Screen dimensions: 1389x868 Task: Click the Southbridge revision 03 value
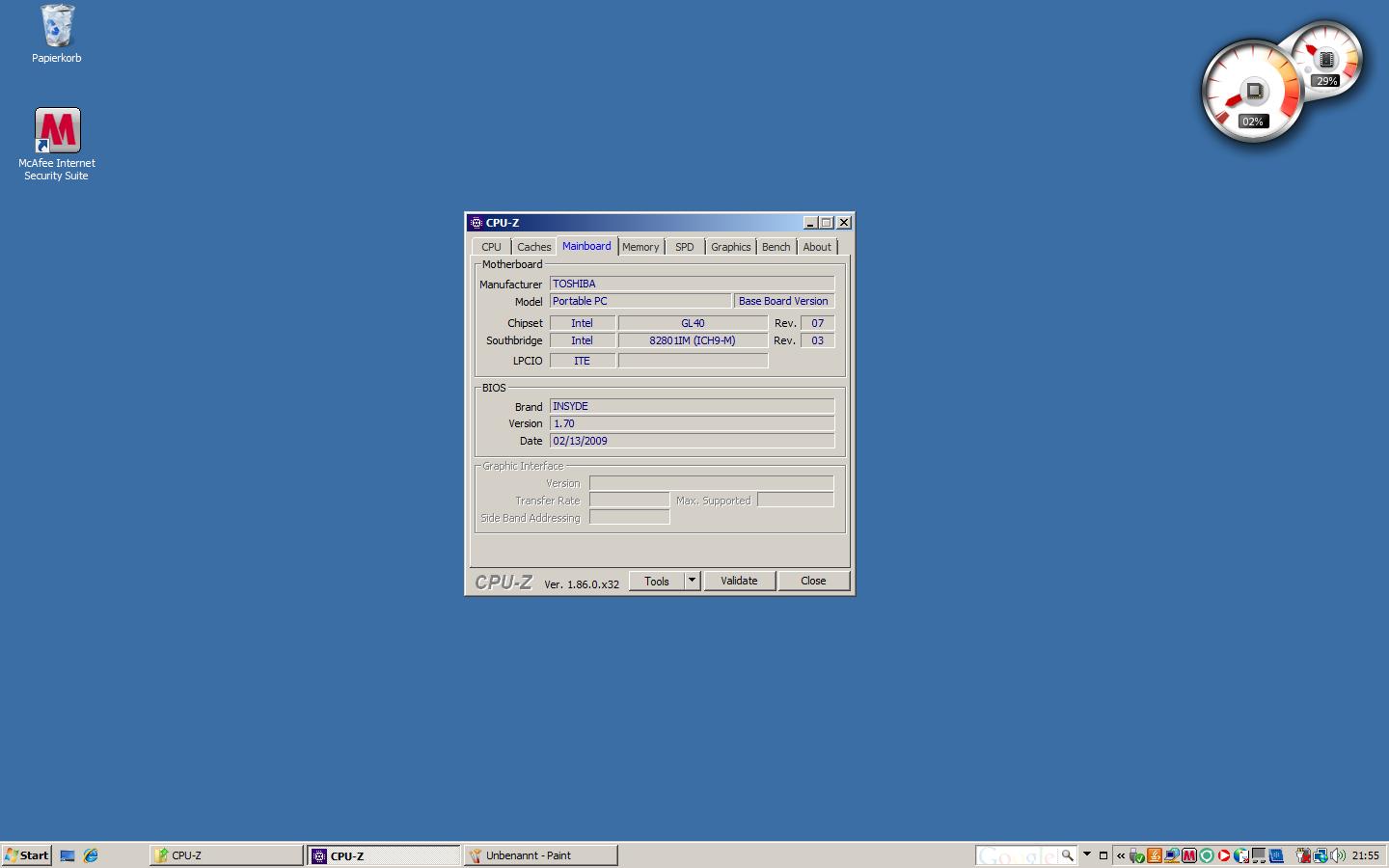click(x=817, y=340)
